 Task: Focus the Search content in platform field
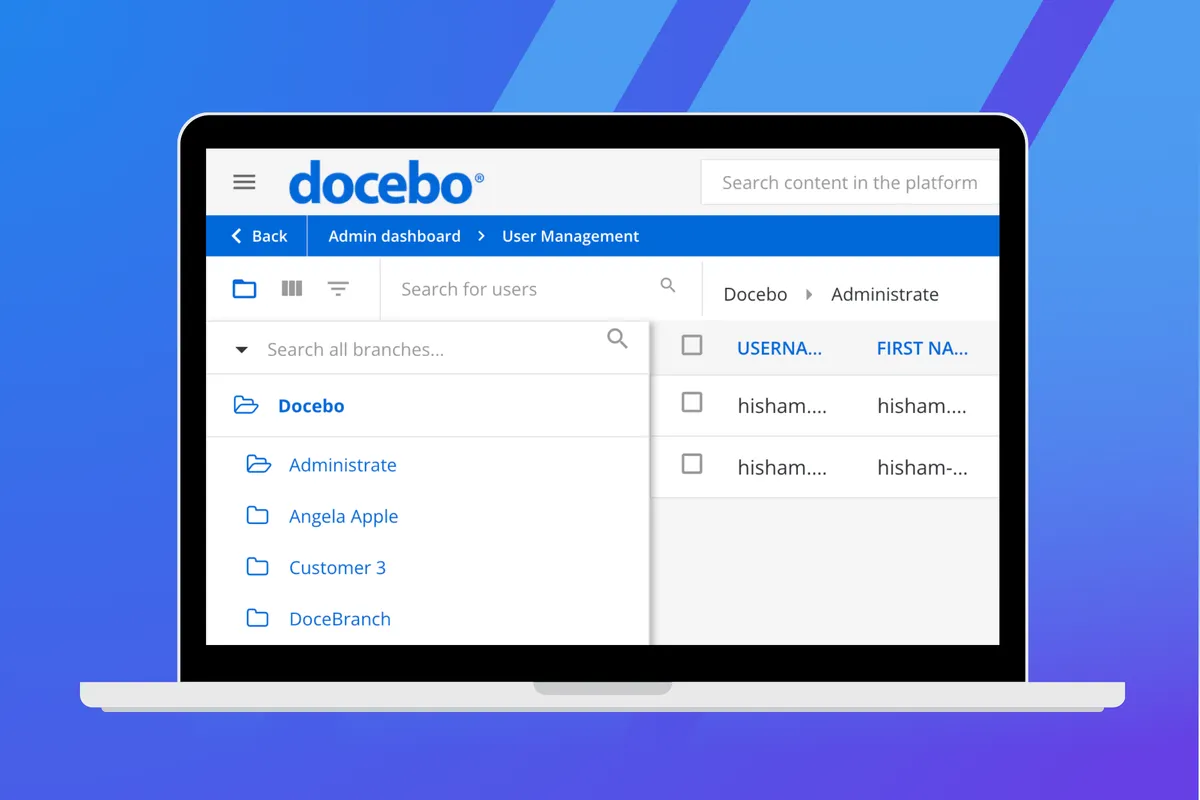(x=850, y=182)
